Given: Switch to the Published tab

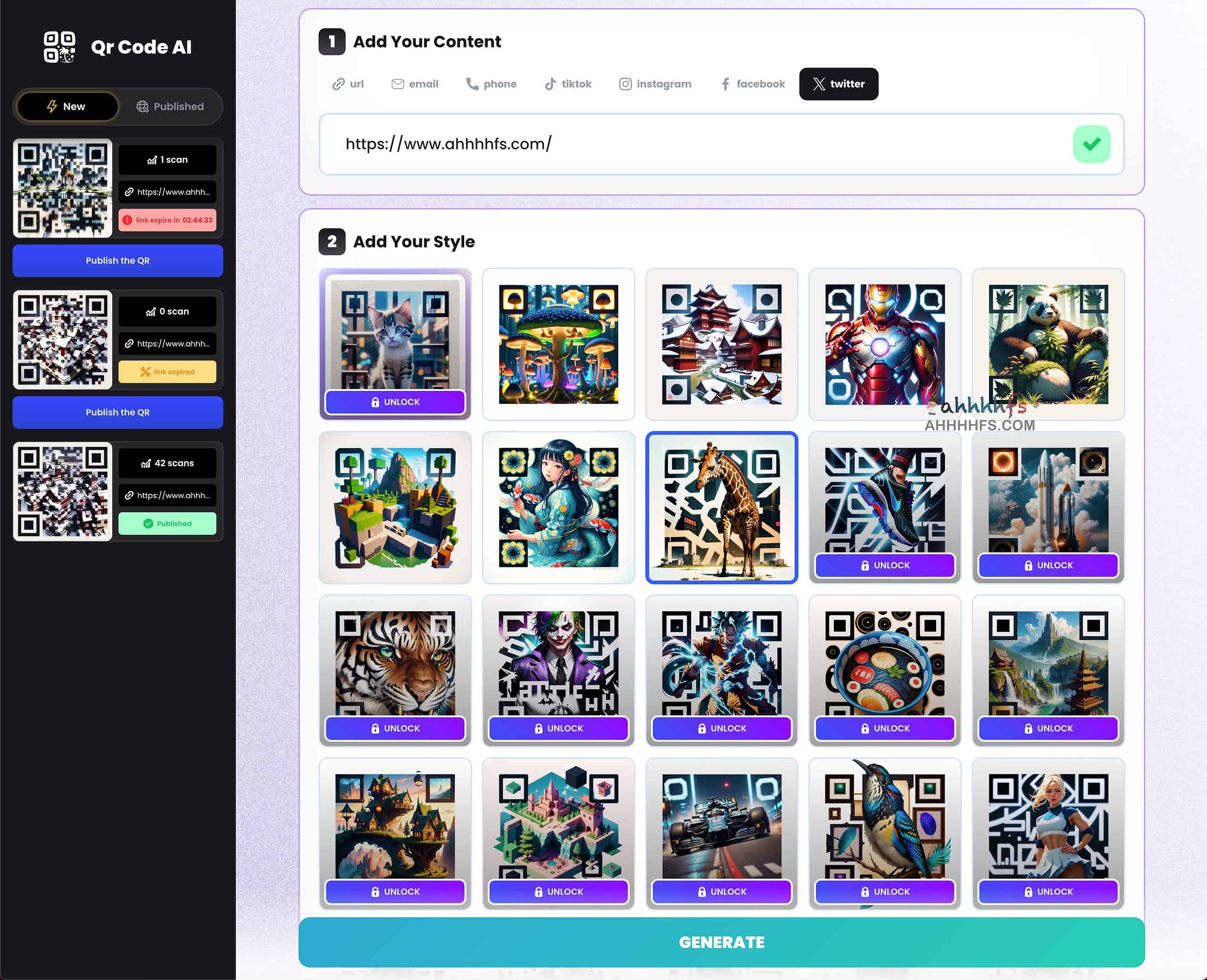Looking at the screenshot, I should (x=170, y=106).
